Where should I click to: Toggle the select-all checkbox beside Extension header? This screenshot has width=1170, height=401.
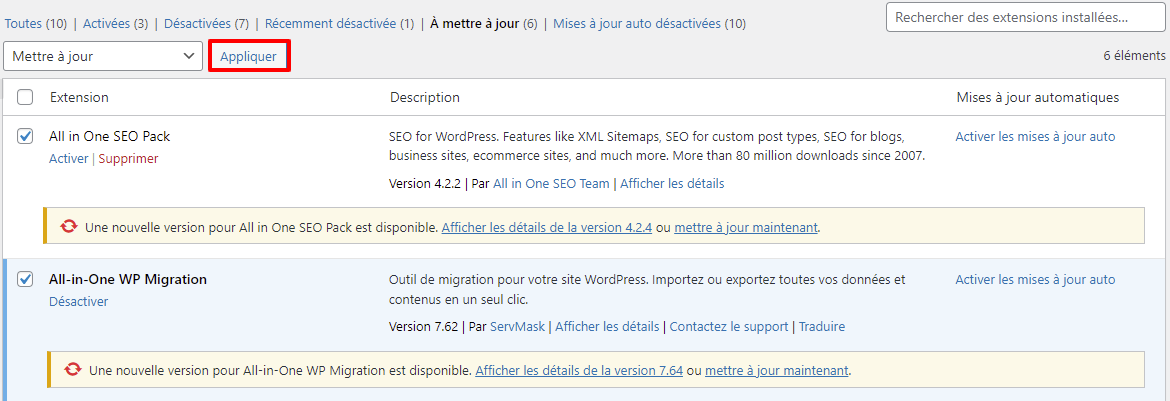click(25, 98)
